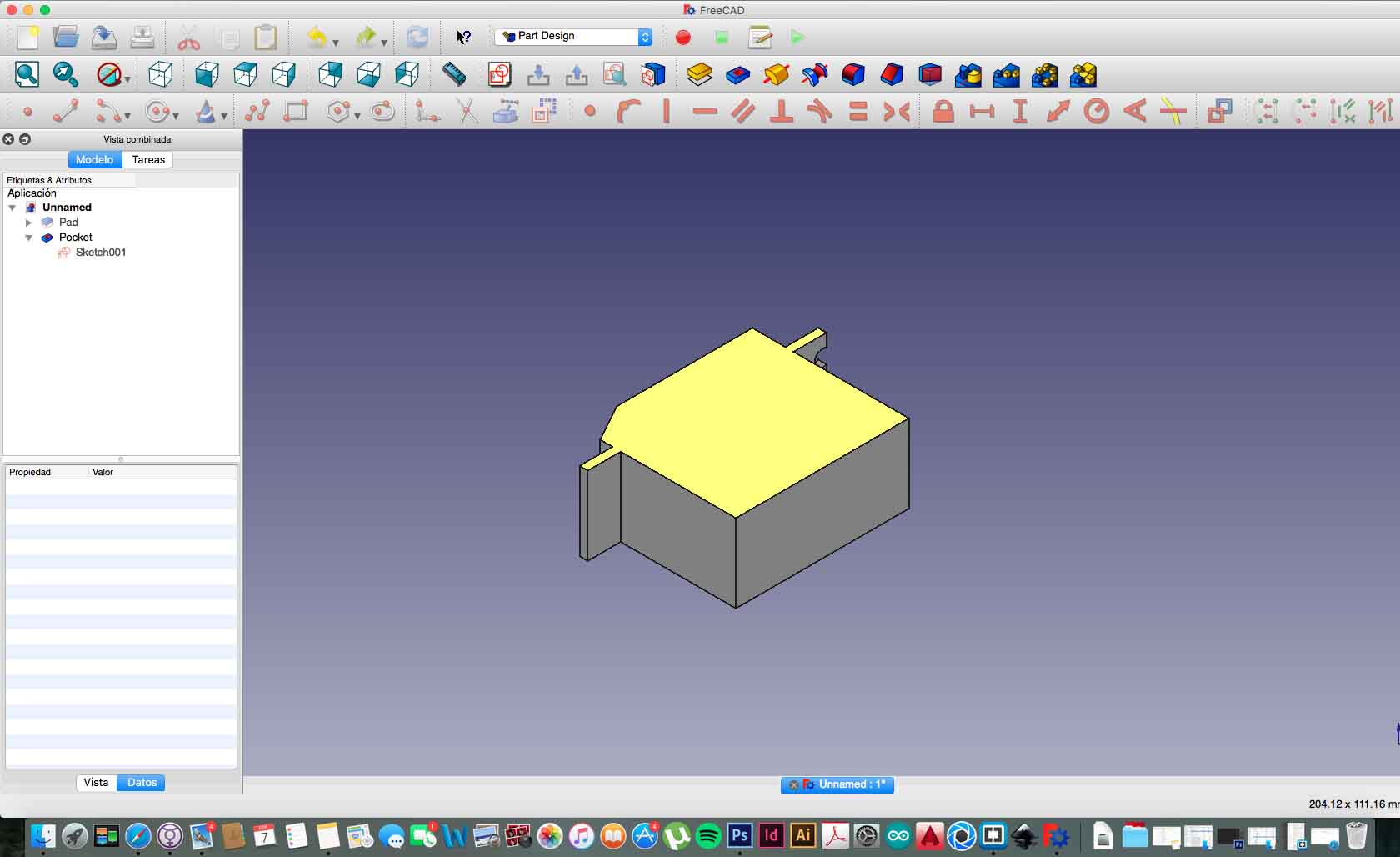Click the Pocket feature icon

(x=737, y=75)
